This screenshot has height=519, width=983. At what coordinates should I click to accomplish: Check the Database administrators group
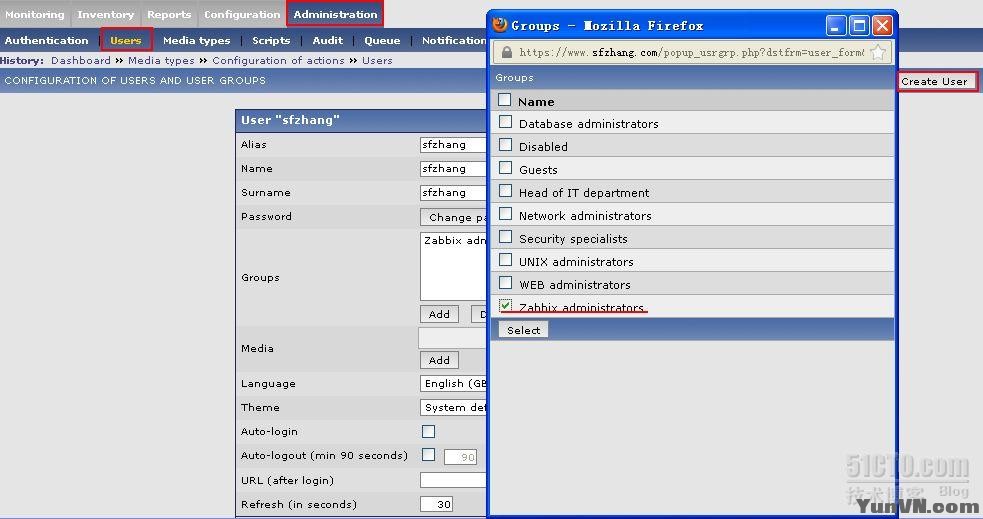[505, 122]
